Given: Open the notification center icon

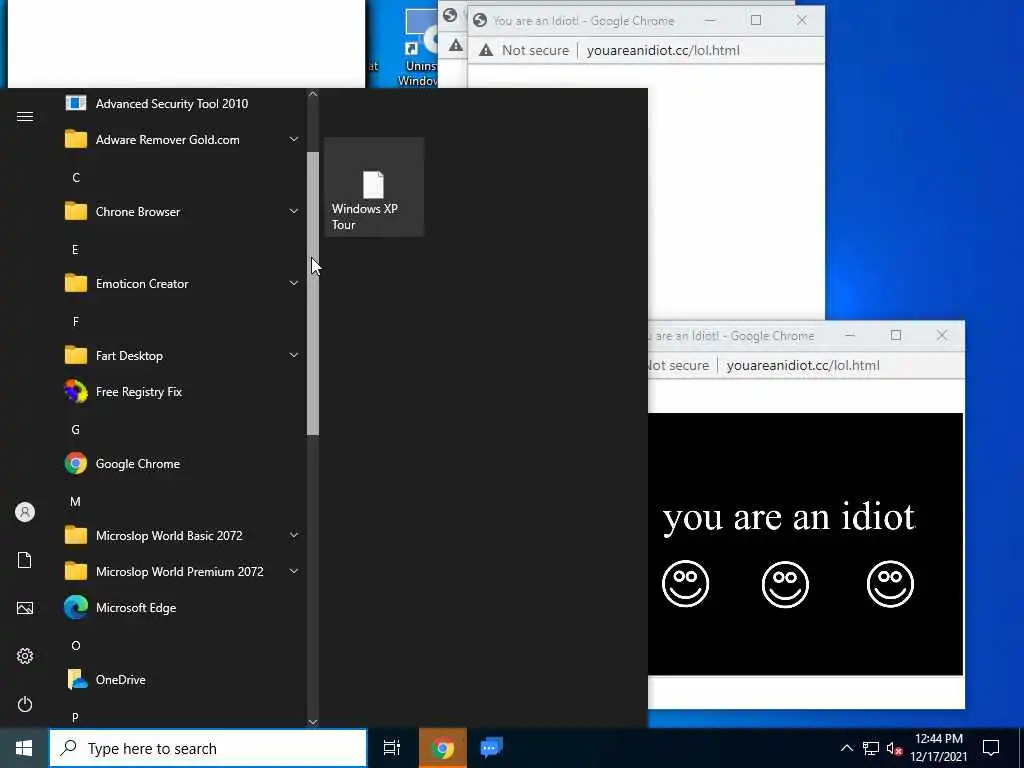Looking at the screenshot, I should pyautogui.click(x=991, y=748).
